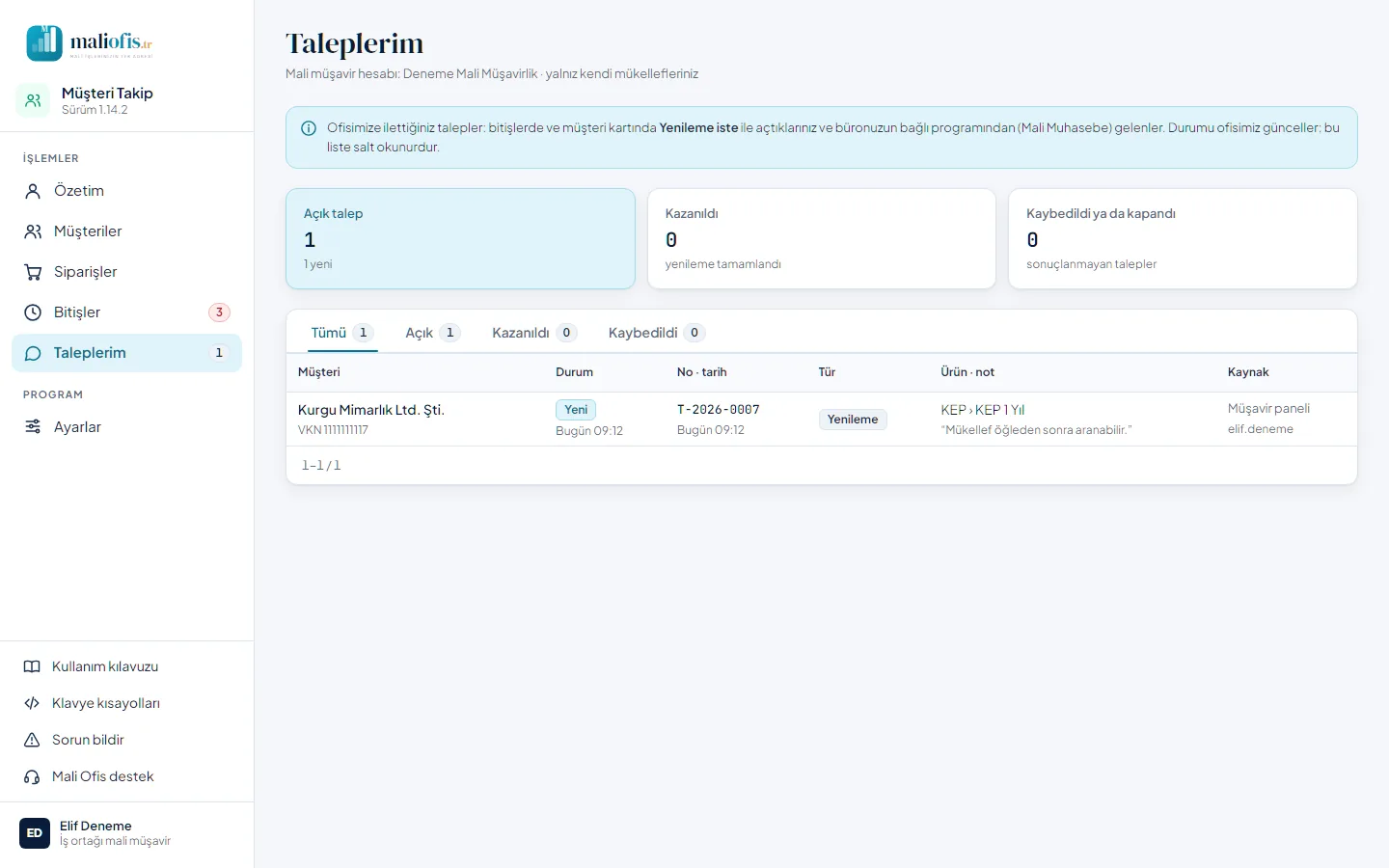Click the Kullanım kılavuzu book icon

click(x=32, y=666)
